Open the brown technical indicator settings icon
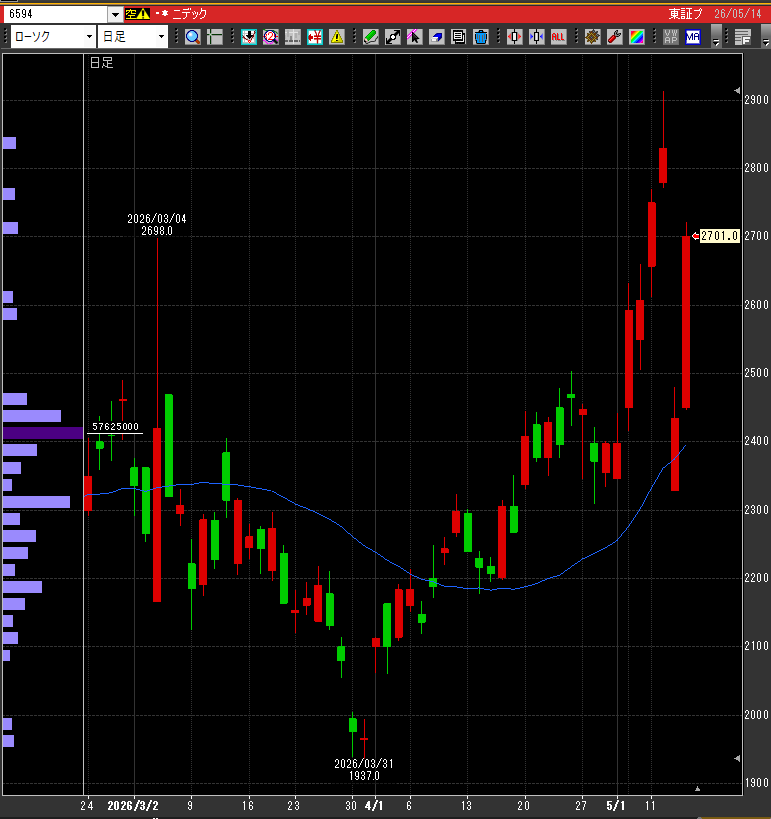Viewport: 771px width, 819px height. pyautogui.click(x=592, y=37)
